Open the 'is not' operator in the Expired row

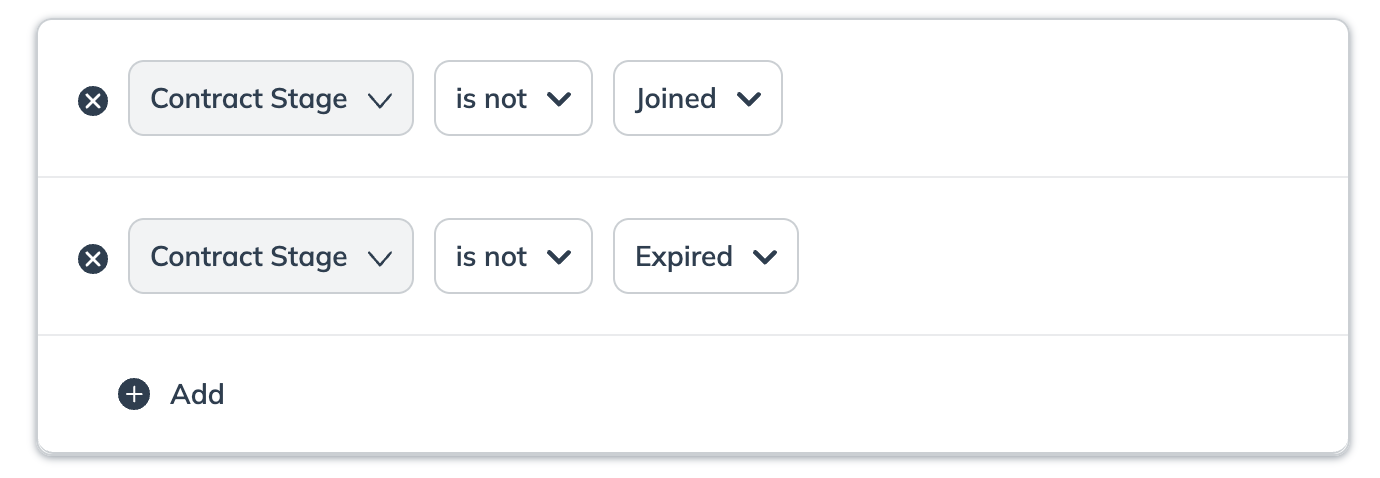(513, 256)
